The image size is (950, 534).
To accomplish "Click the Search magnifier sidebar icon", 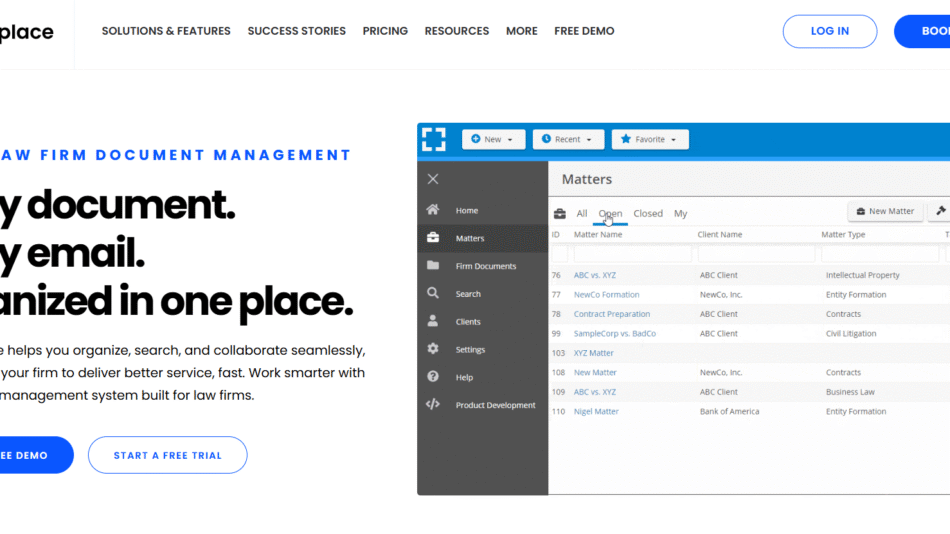I will click(x=433, y=294).
